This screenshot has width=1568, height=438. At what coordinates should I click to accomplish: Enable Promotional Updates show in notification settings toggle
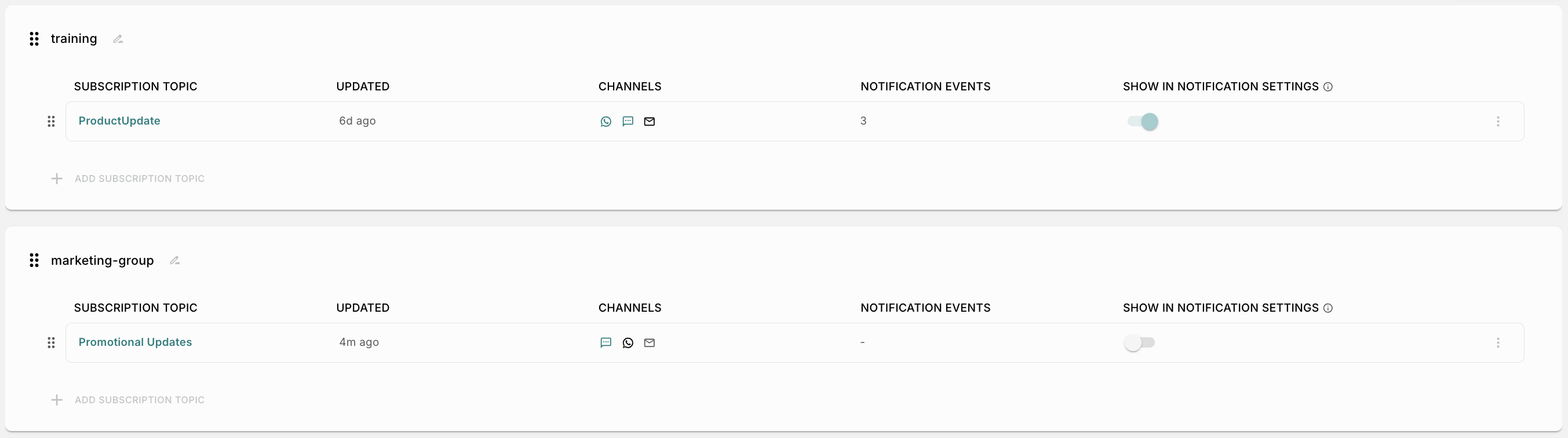(1139, 342)
